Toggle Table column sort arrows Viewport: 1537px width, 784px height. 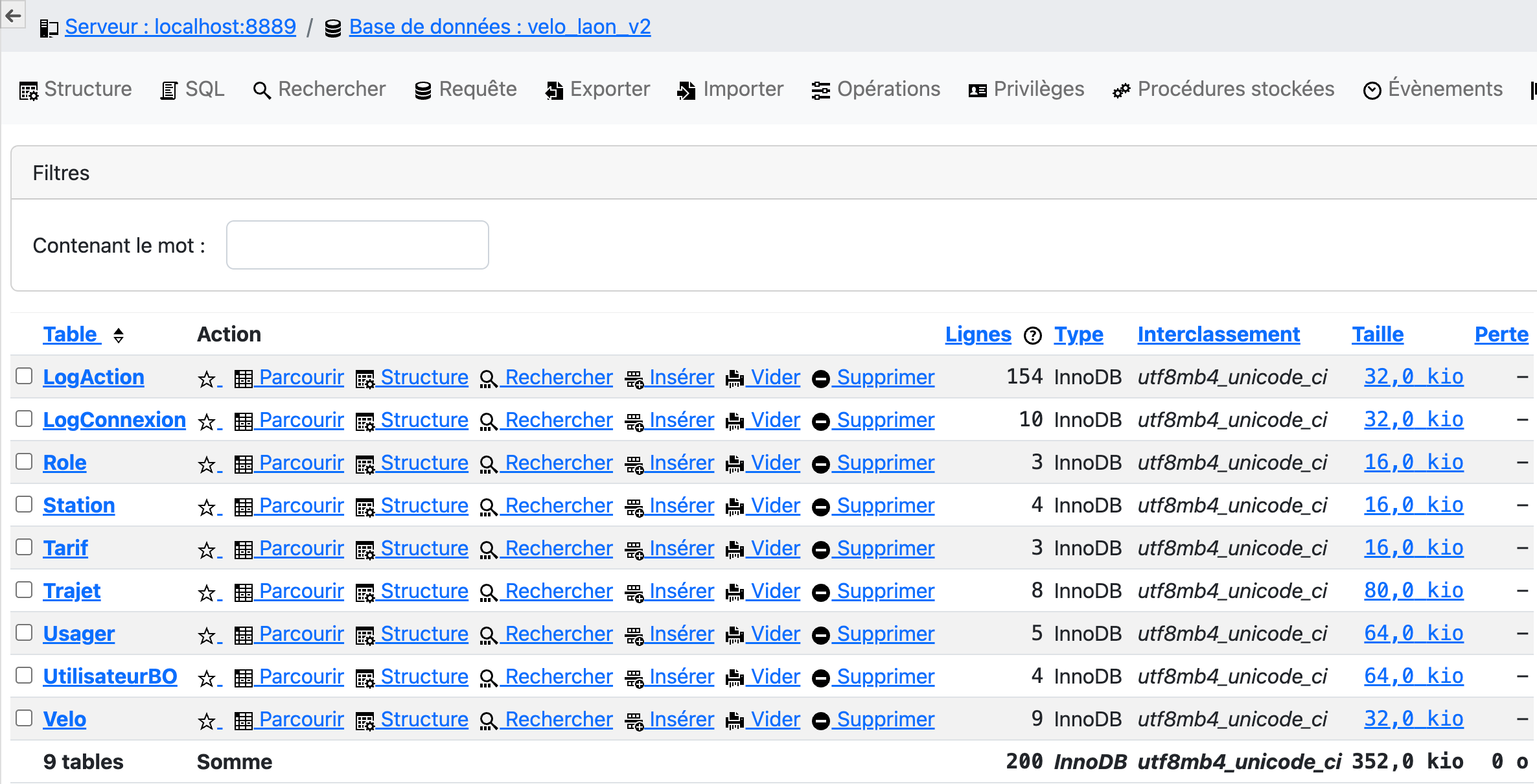(119, 336)
